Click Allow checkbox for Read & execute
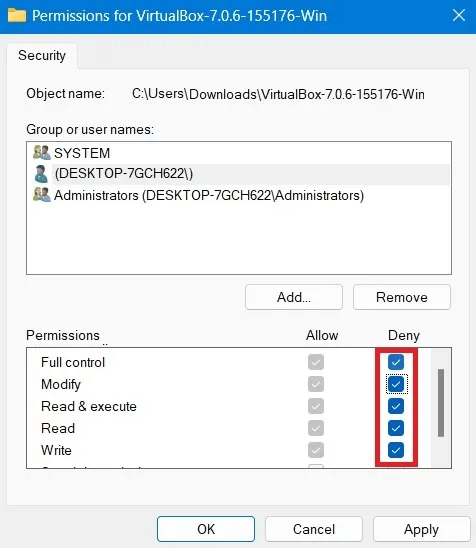This screenshot has height=548, width=476. click(x=316, y=406)
